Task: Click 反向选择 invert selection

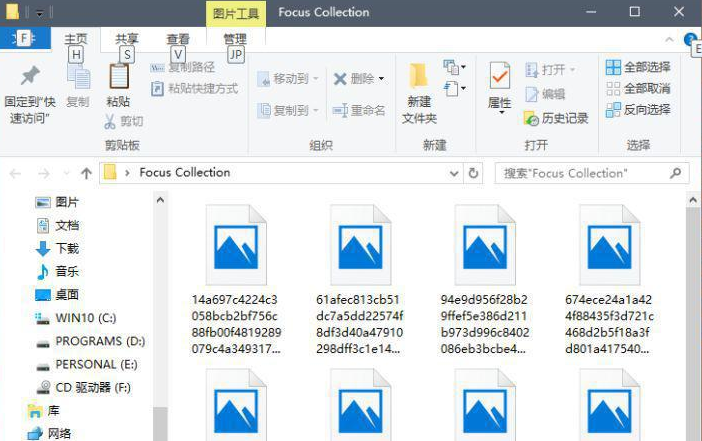Action: coord(638,109)
